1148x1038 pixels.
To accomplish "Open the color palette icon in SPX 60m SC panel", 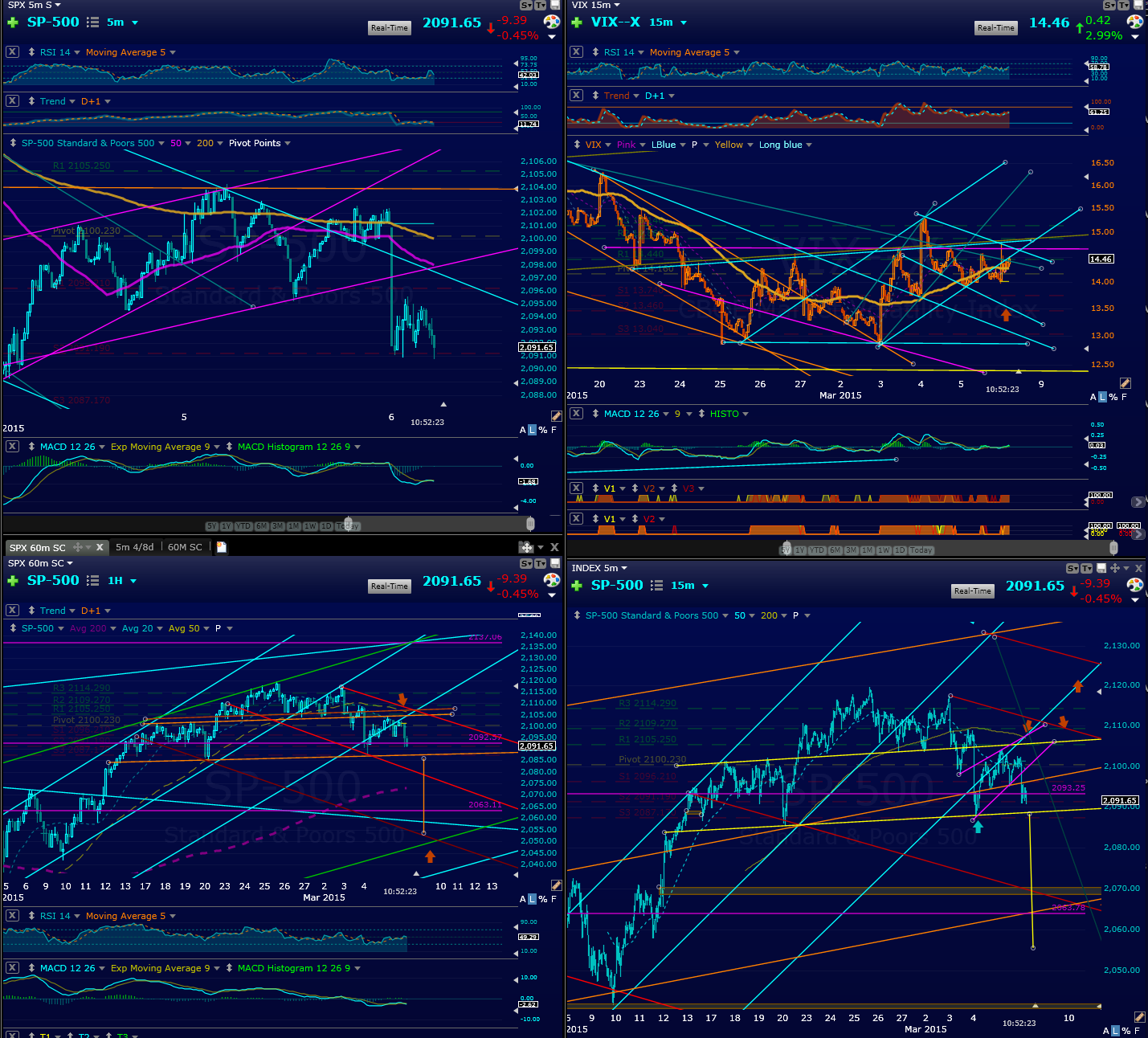I will (x=552, y=580).
